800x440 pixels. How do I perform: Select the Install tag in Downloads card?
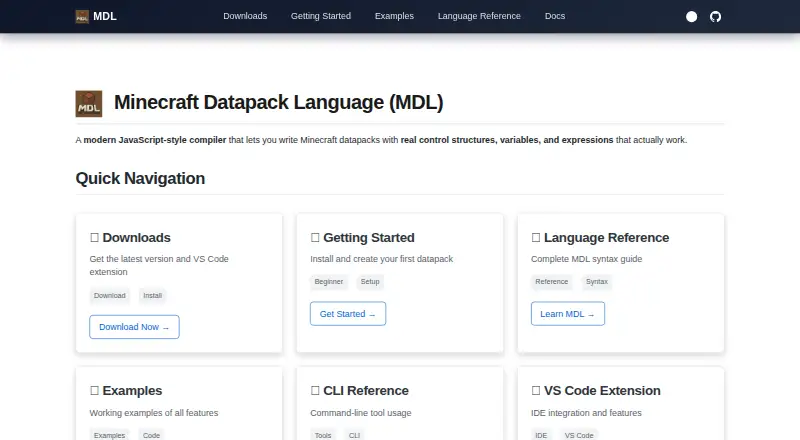pos(153,296)
